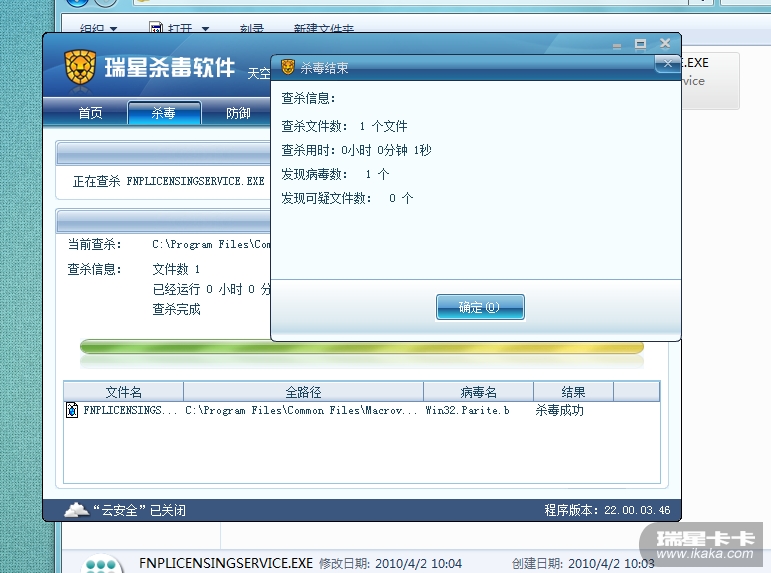
Task: Sort results by 文件名 column header
Action: [x=123, y=392]
